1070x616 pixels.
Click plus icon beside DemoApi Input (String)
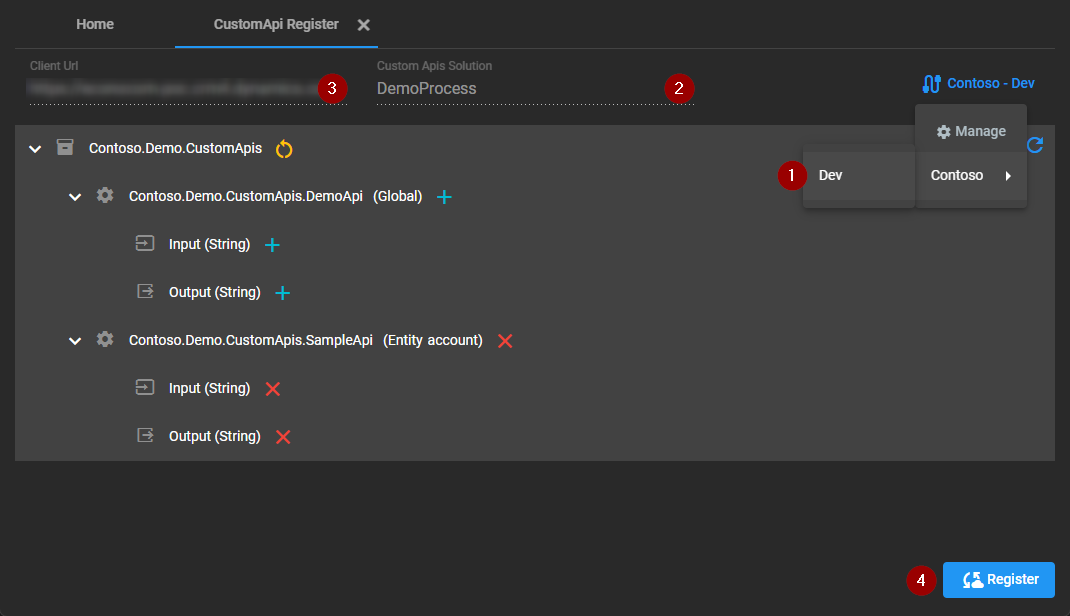click(272, 245)
